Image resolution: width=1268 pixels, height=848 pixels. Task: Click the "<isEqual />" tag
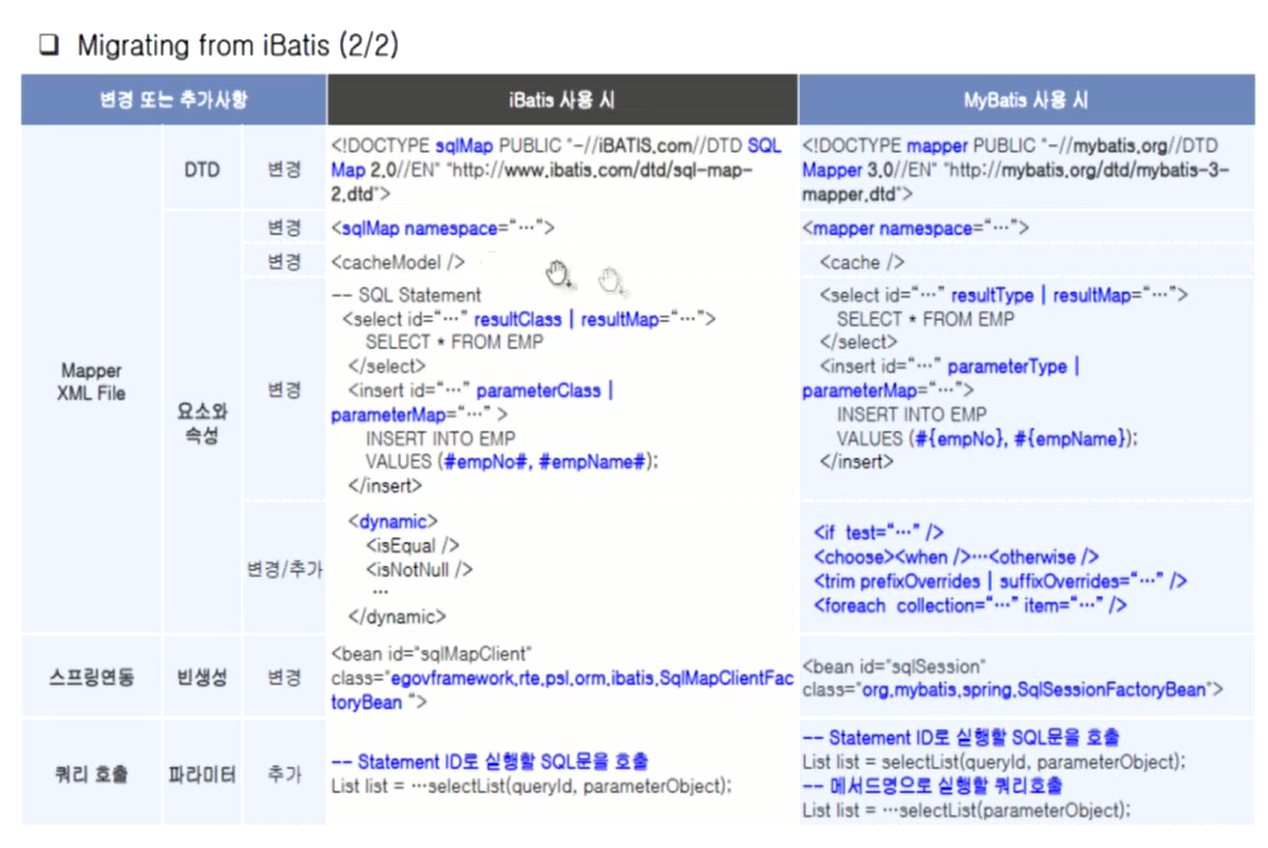pos(412,545)
